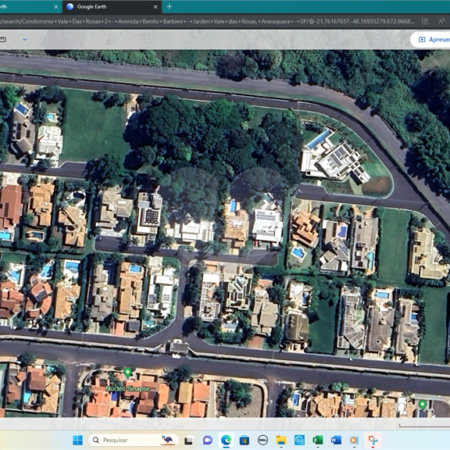Close the Google Earth tab
The width and height of the screenshot is (450, 450).
[x=155, y=7]
